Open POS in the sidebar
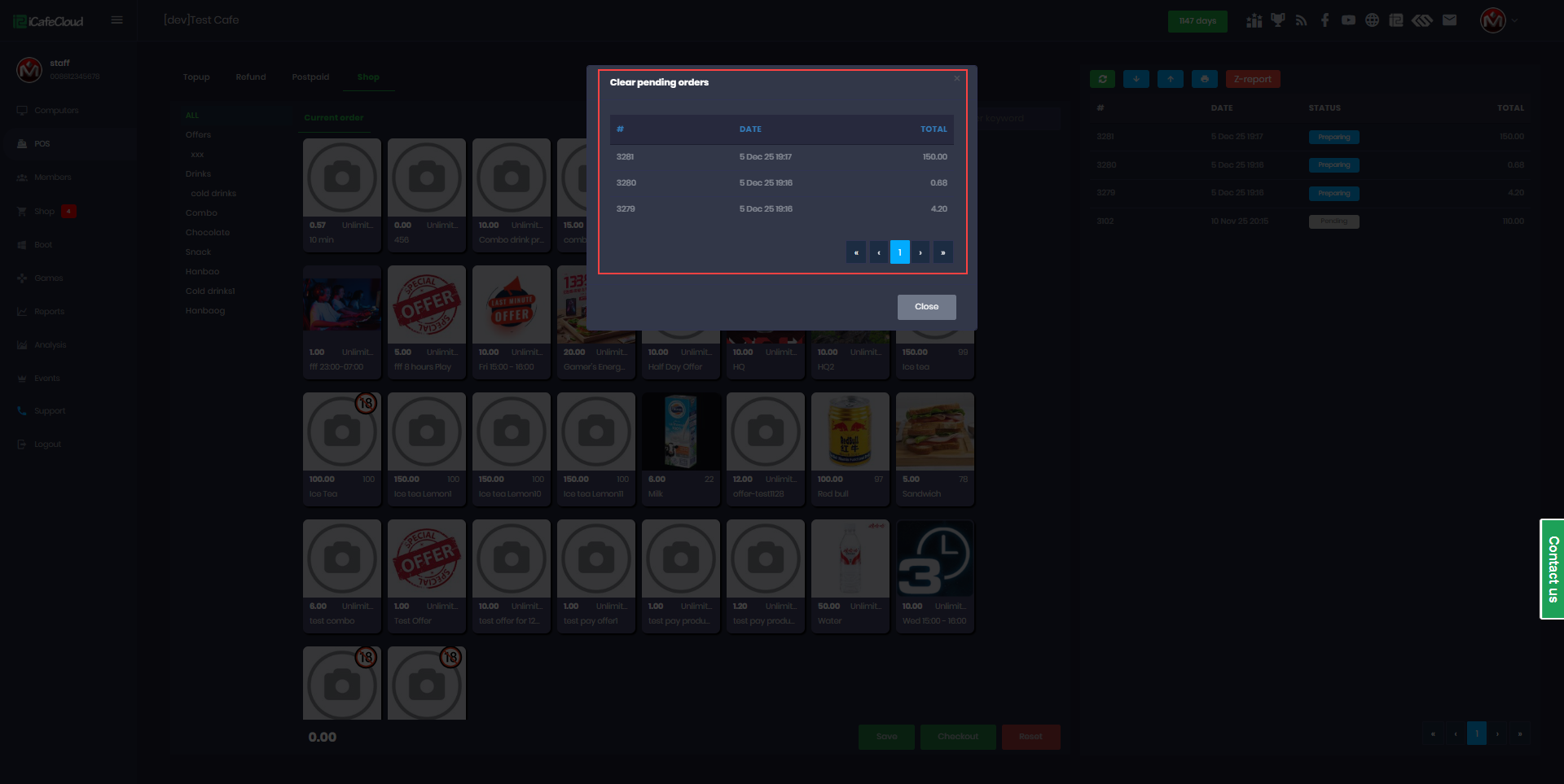 pos(42,144)
